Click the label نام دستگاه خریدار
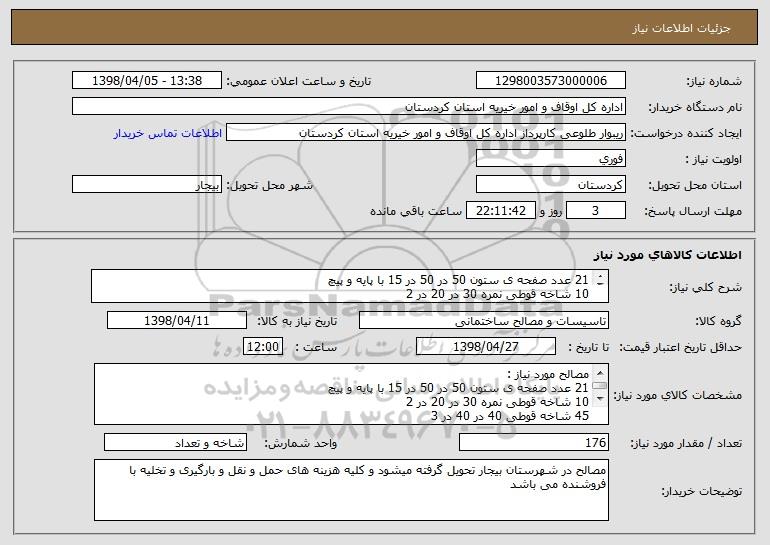The height and width of the screenshot is (545, 770). [x=695, y=108]
